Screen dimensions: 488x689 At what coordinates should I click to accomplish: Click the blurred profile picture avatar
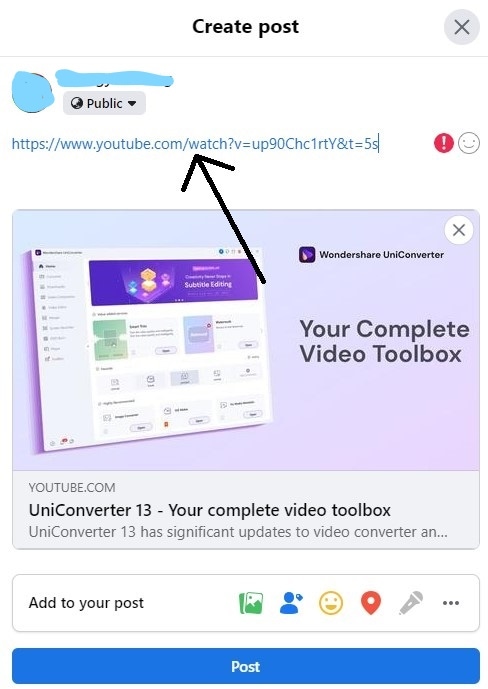(32, 93)
